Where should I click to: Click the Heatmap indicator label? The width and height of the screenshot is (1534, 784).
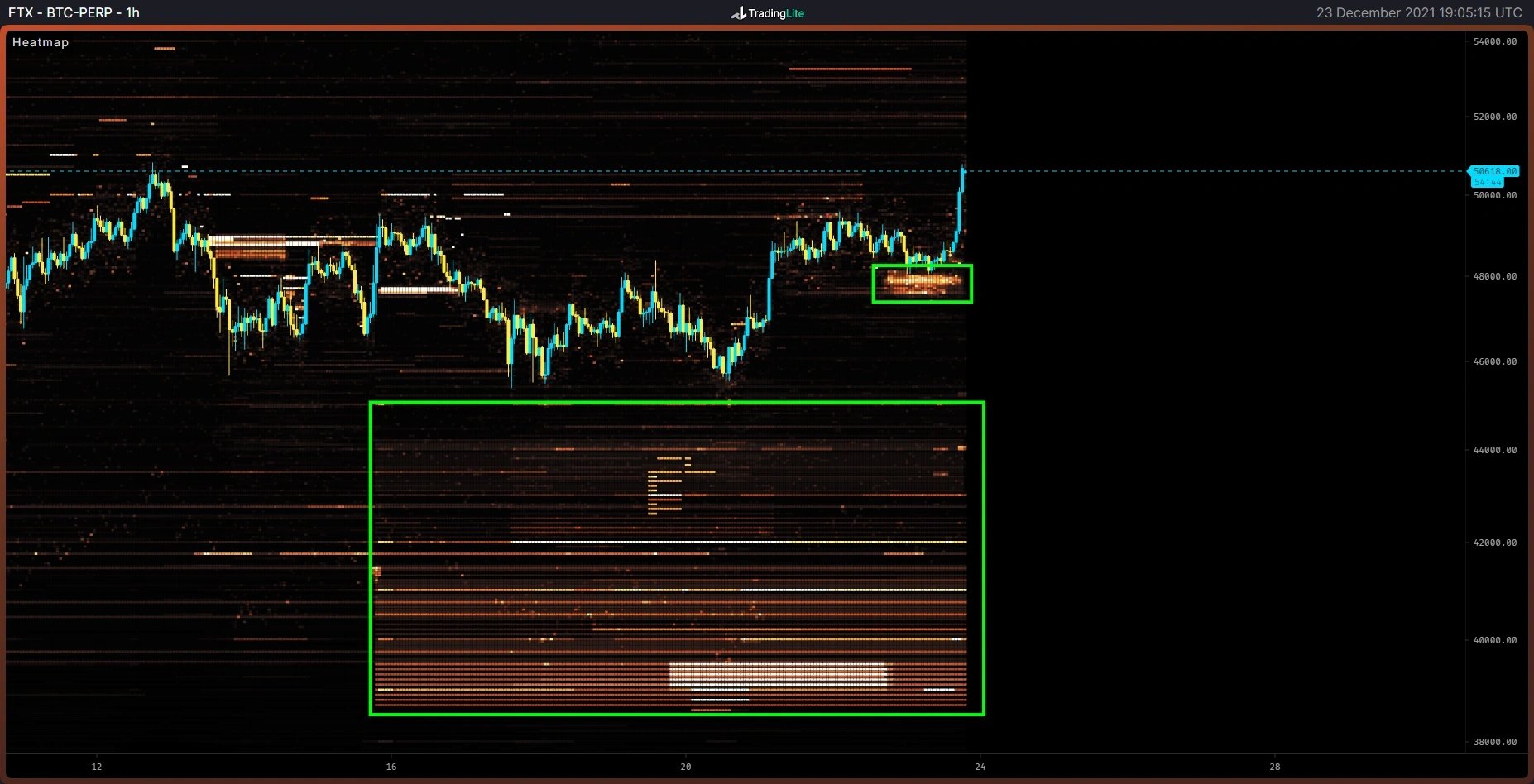[41, 42]
